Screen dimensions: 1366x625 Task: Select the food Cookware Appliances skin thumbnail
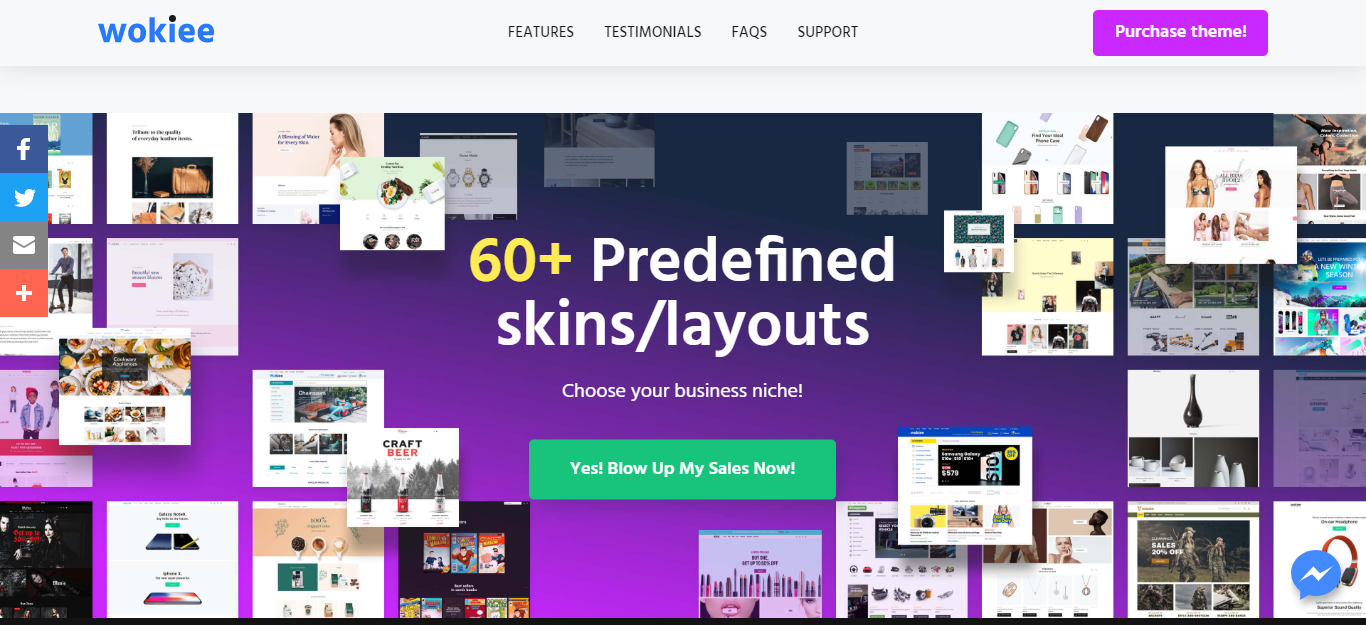click(125, 387)
